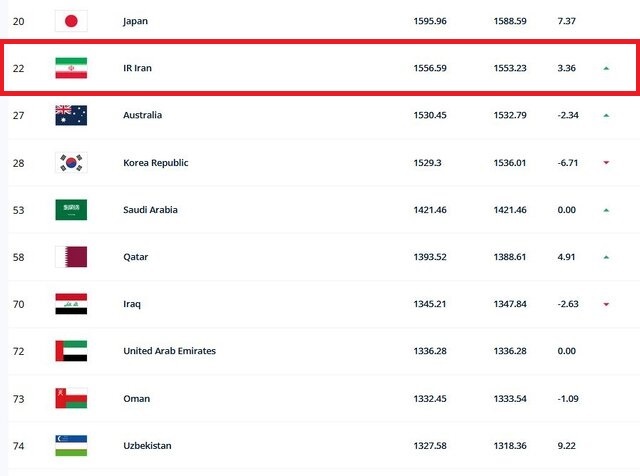
Task: Click the red down arrow in Iraq row
Action: click(606, 304)
